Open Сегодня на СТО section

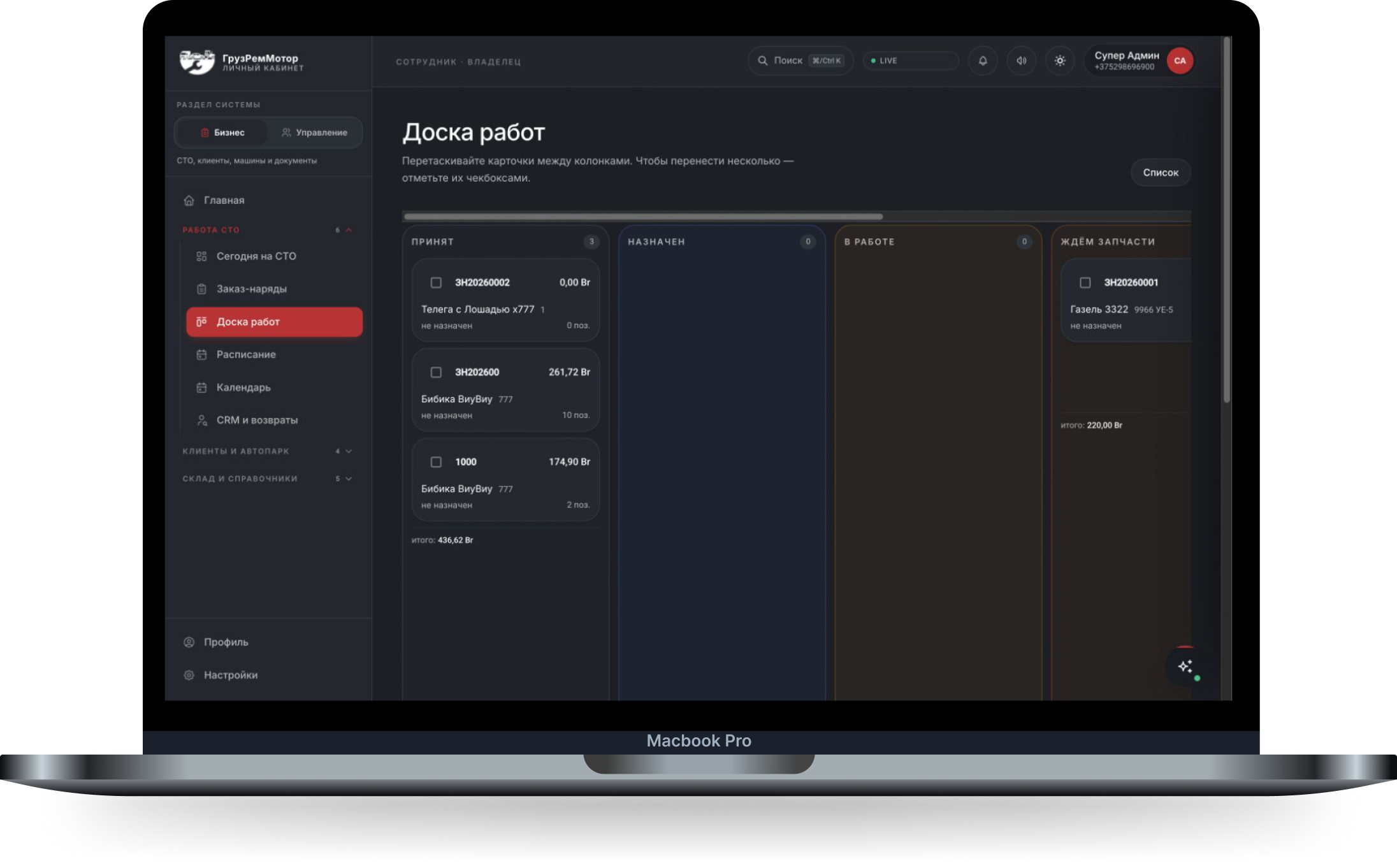pyautogui.click(x=256, y=256)
